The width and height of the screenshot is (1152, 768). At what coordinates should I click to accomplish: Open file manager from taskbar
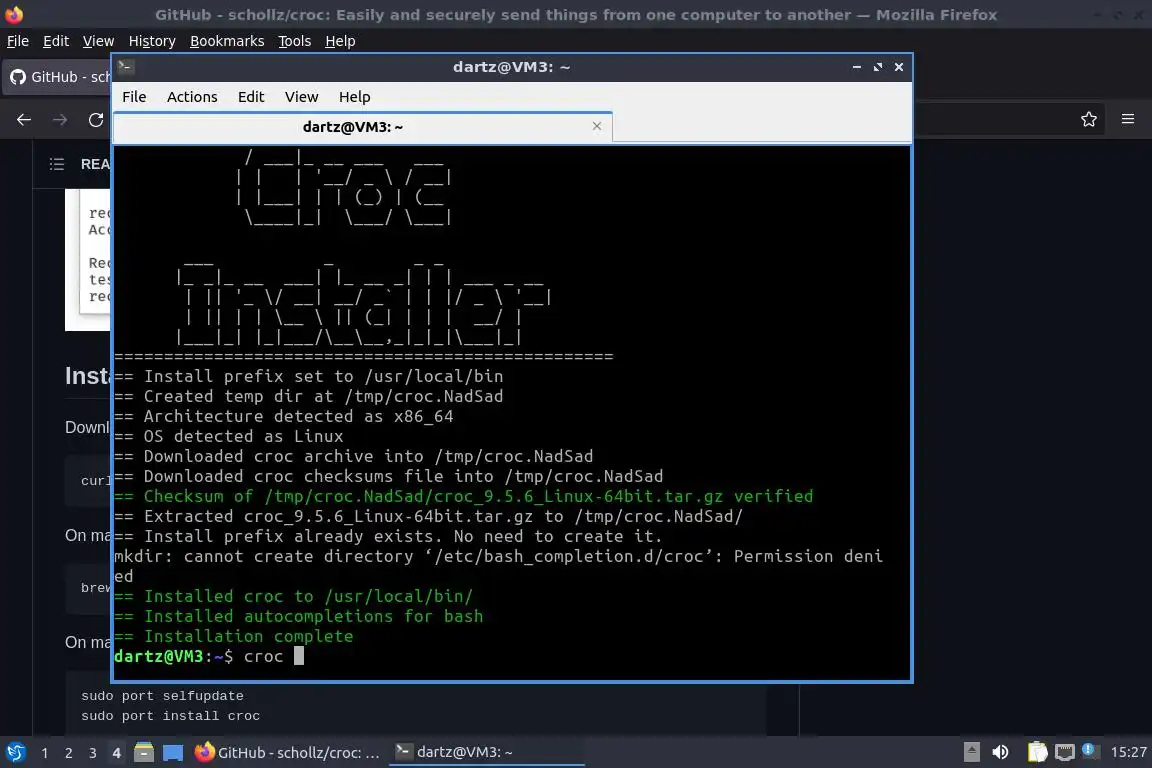(144, 752)
